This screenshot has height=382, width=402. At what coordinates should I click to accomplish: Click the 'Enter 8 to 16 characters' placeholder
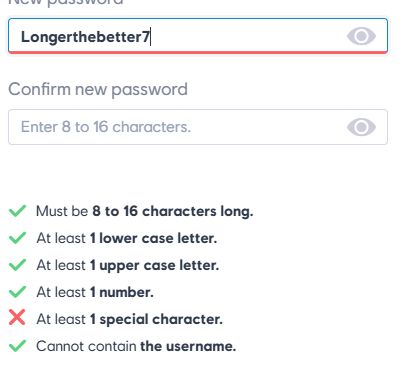[106, 127]
